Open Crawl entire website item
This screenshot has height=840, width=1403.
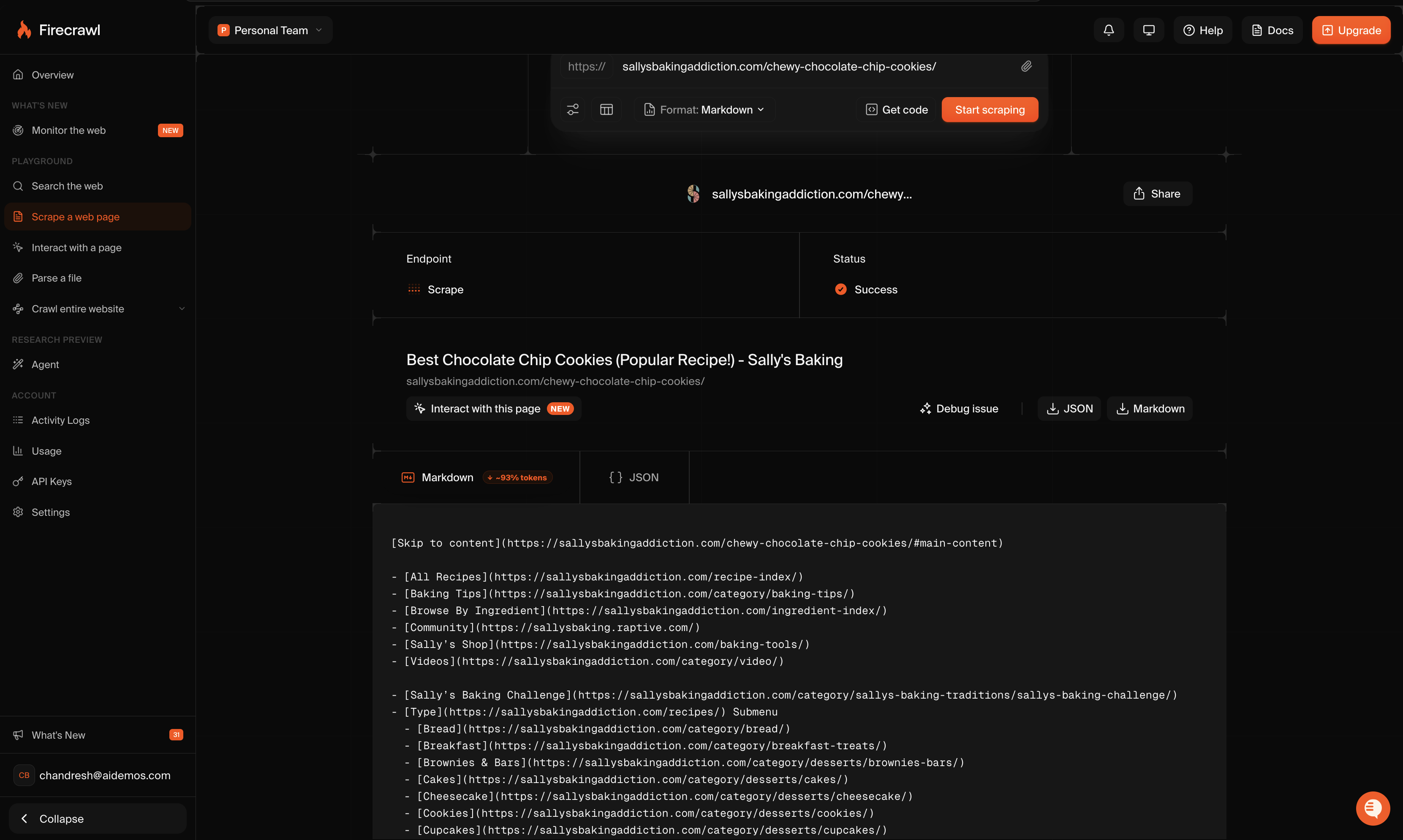coord(98,309)
